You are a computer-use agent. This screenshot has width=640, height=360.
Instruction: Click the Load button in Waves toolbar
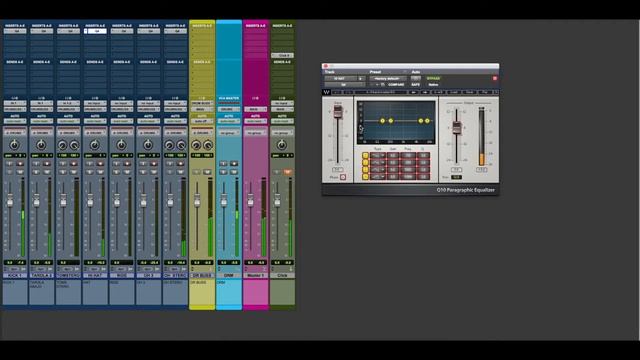click(x=454, y=92)
